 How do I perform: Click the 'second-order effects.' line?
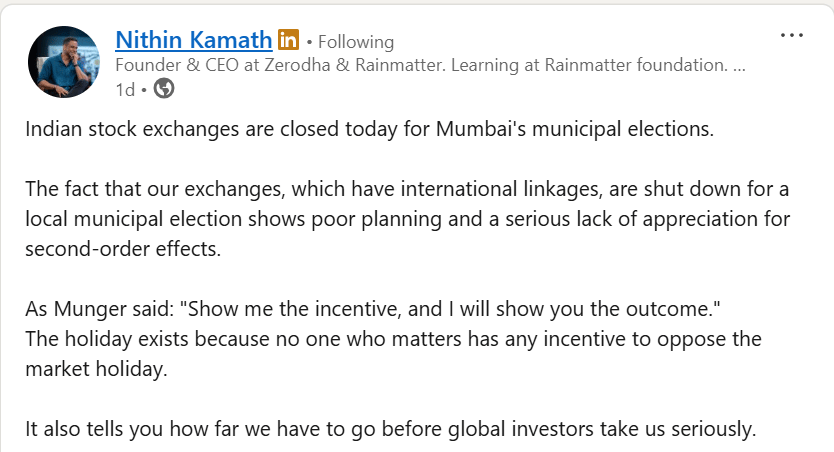[122, 249]
